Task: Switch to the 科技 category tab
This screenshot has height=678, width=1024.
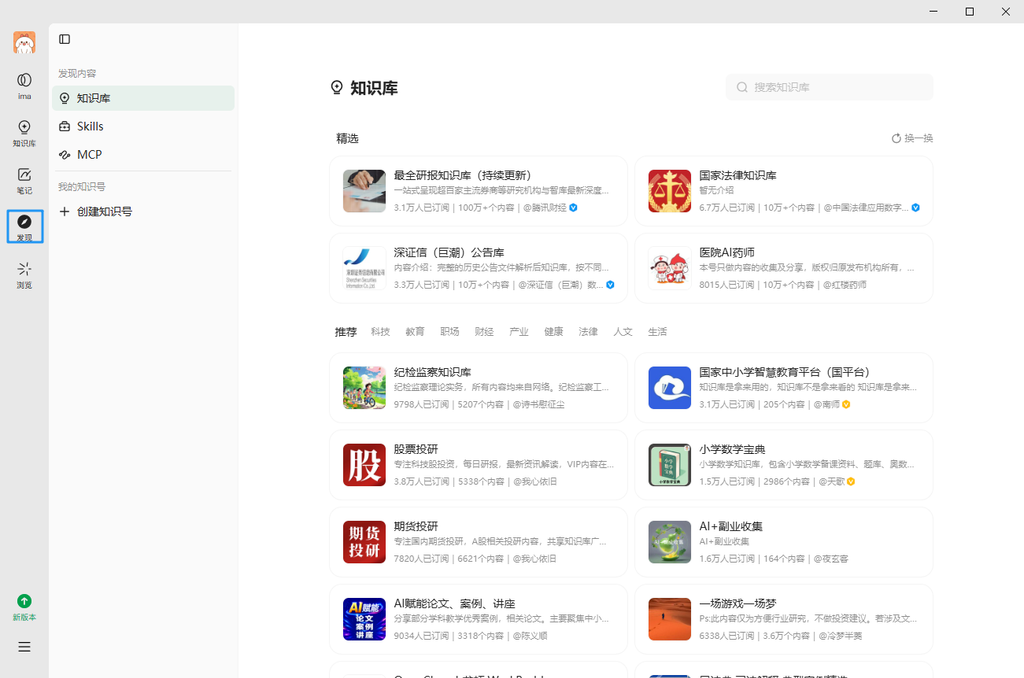Action: click(x=380, y=332)
